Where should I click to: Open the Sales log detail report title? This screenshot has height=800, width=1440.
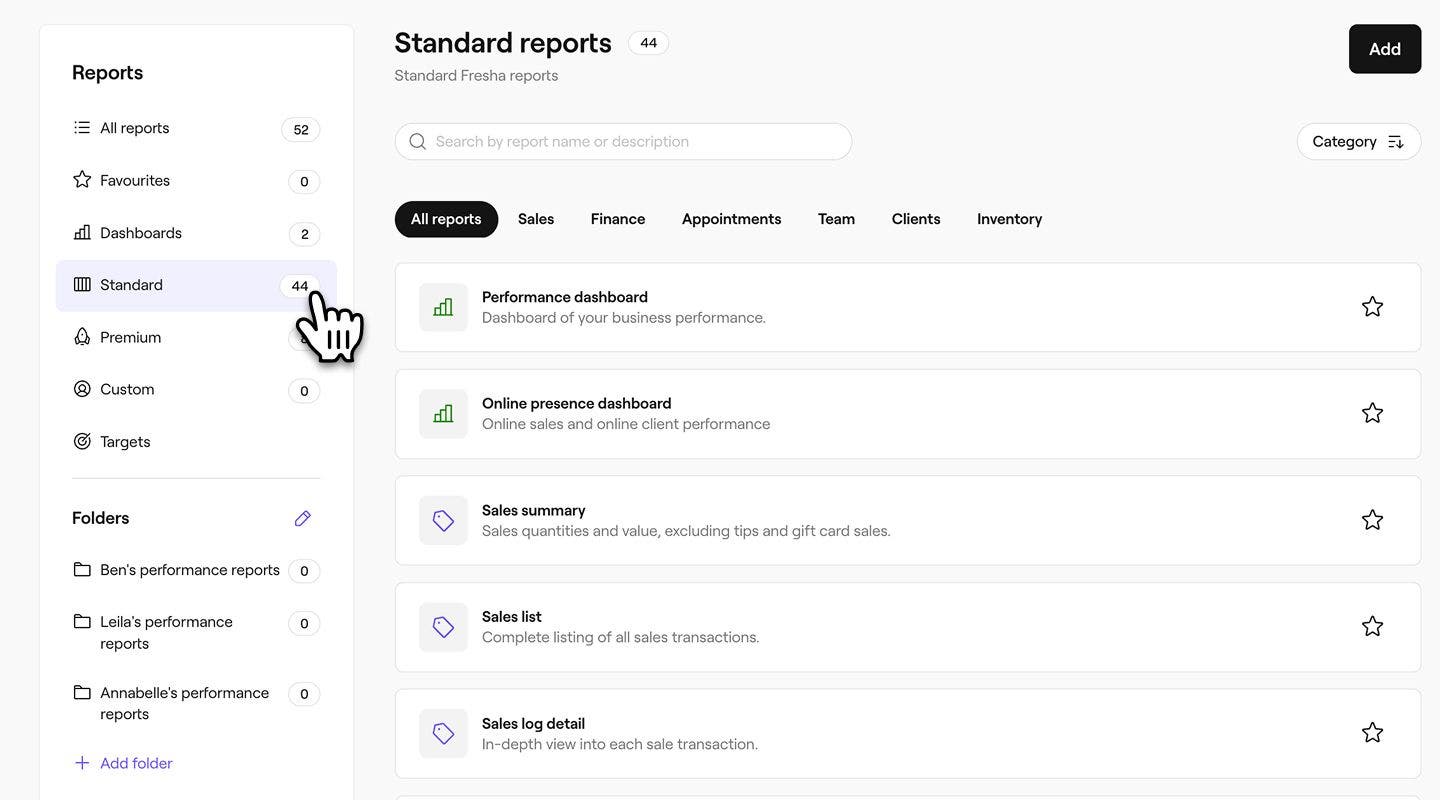[x=534, y=724]
